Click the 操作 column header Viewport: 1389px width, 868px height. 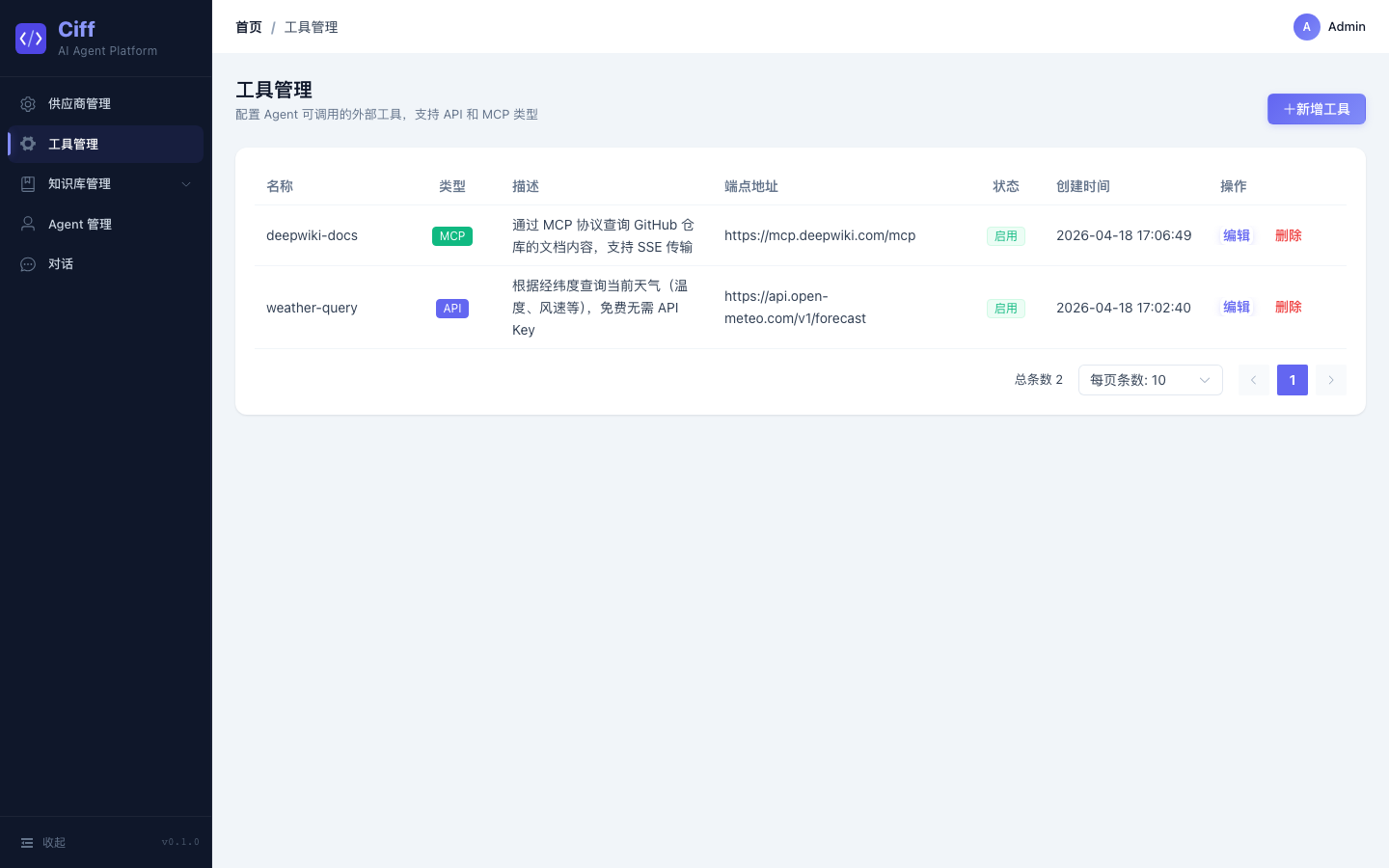[1234, 186]
